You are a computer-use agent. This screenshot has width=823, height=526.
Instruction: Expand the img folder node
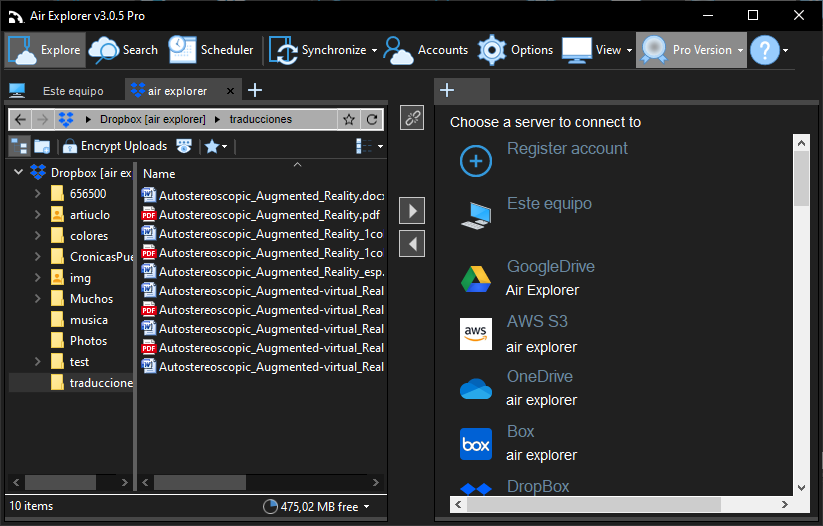point(37,278)
